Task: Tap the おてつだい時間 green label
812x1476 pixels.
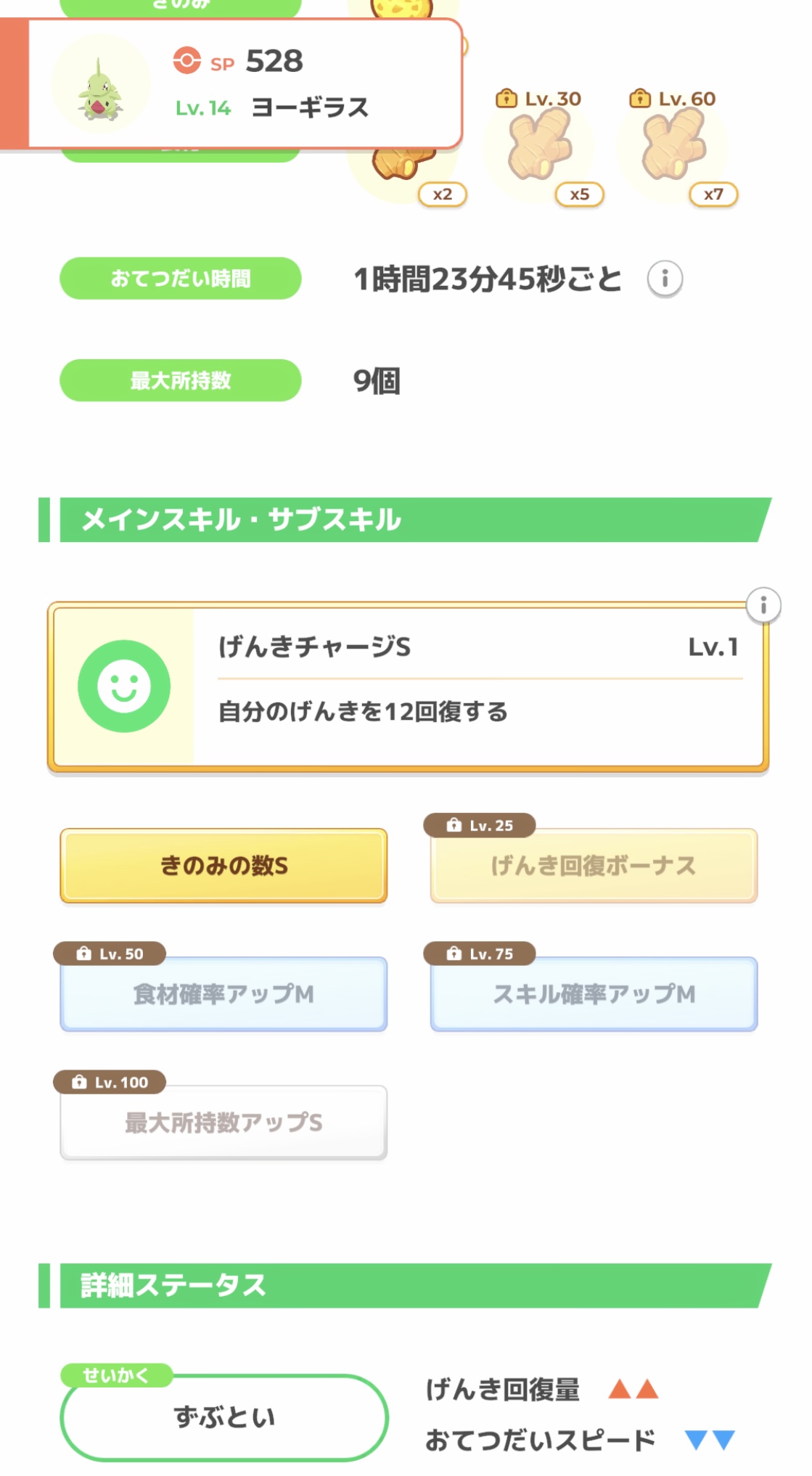Action: 180,279
